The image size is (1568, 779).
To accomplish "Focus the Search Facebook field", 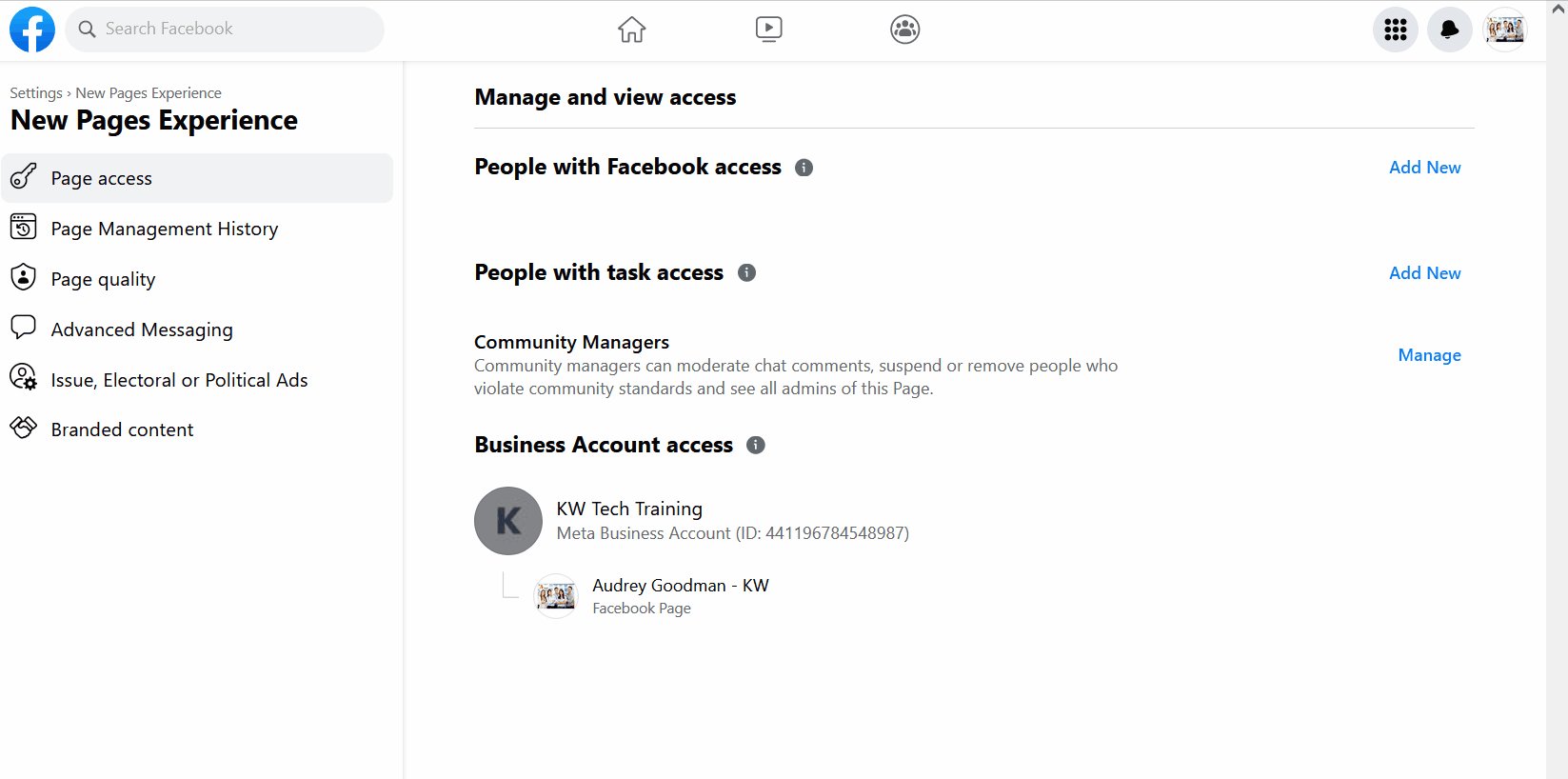I will tap(225, 30).
